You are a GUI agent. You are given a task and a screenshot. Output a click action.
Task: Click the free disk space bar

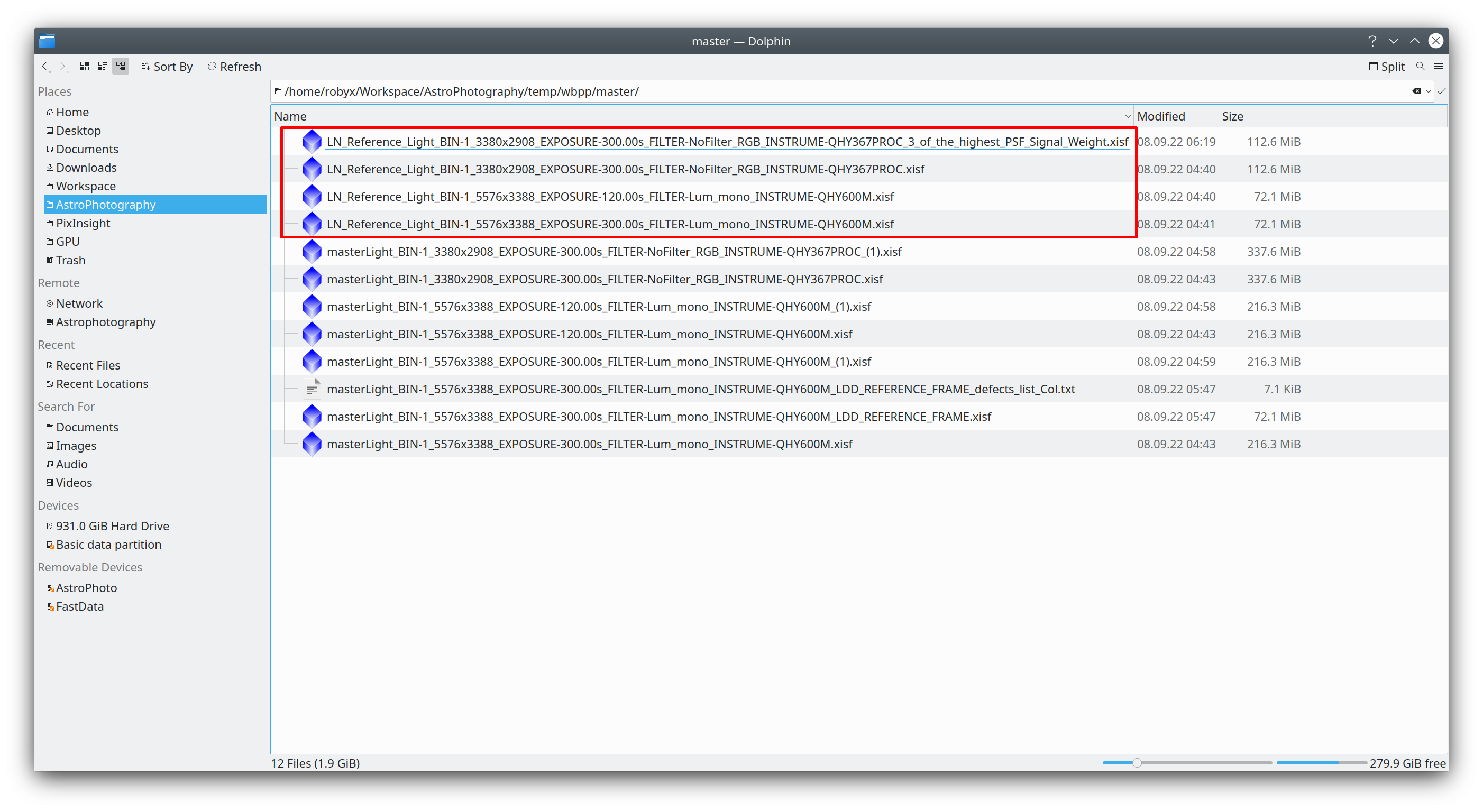pyautogui.click(x=1321, y=762)
